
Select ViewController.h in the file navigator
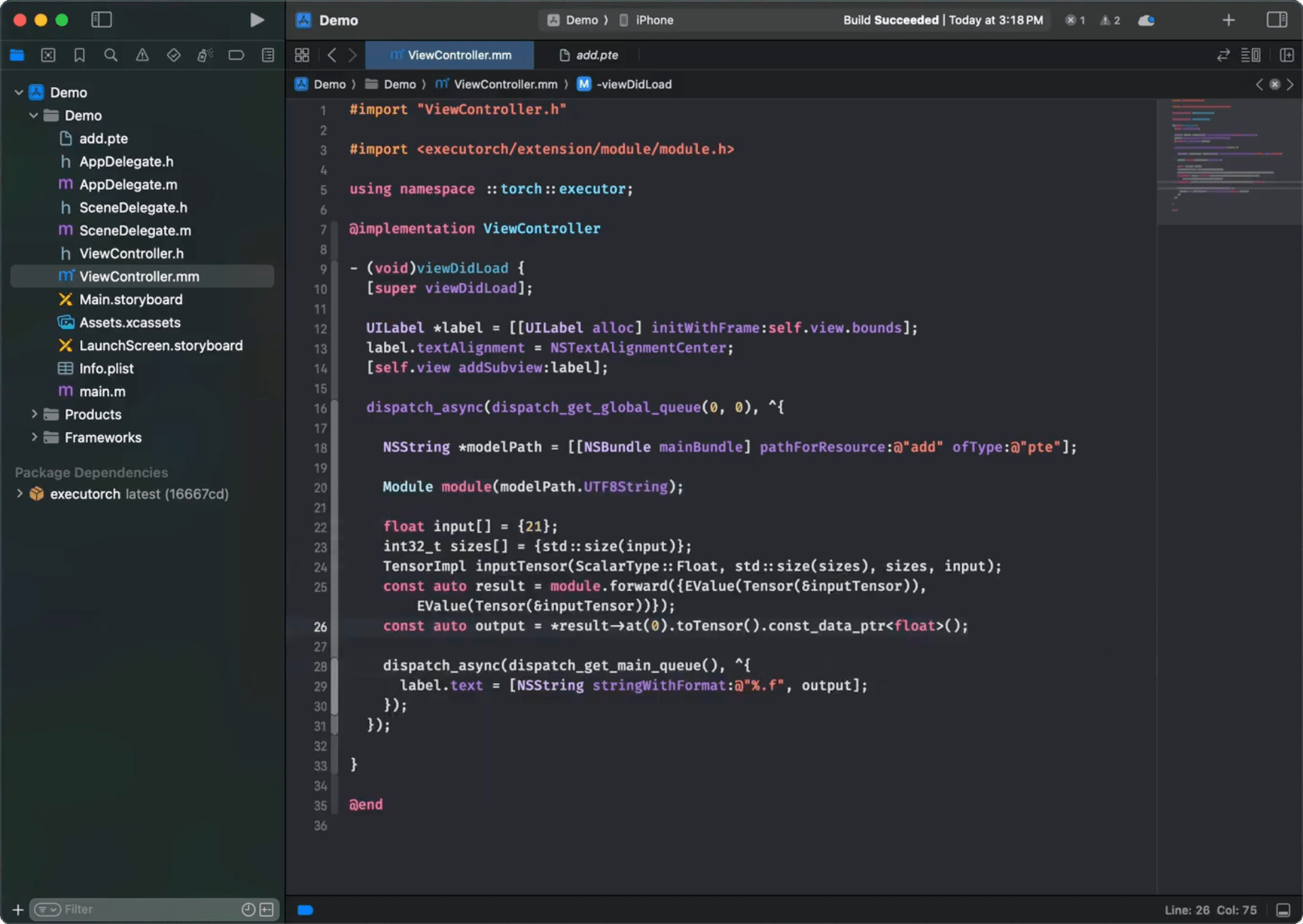[x=132, y=253]
